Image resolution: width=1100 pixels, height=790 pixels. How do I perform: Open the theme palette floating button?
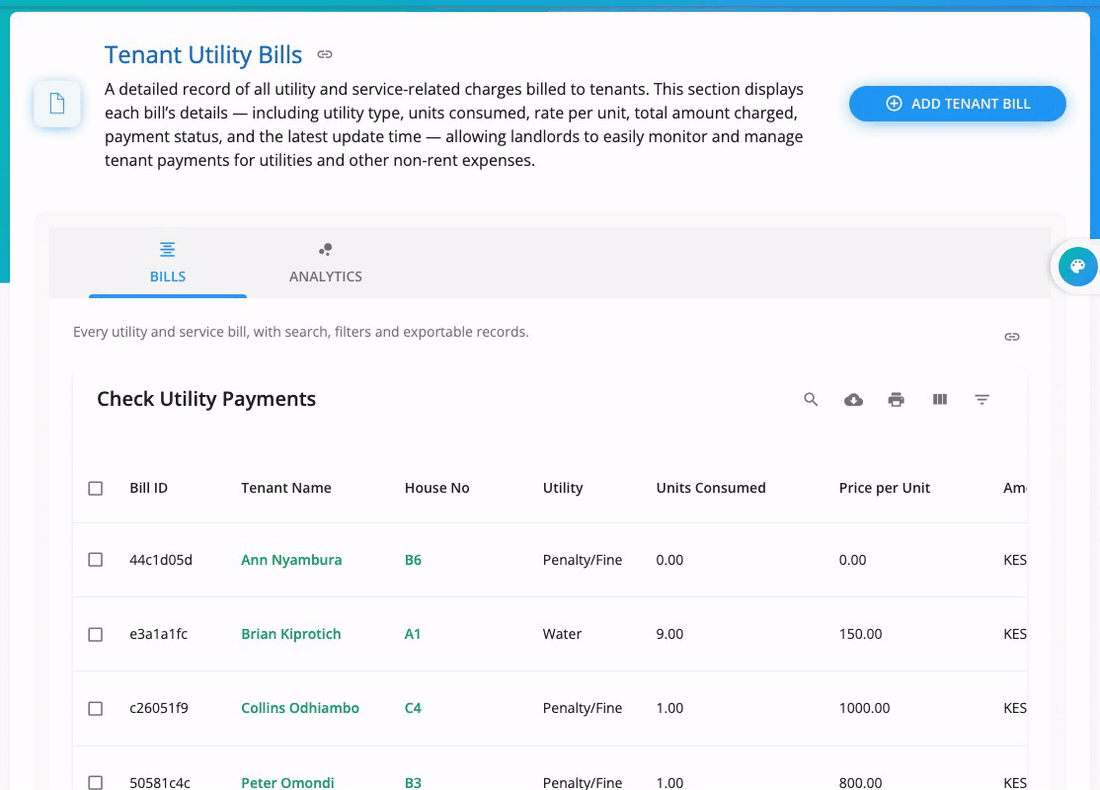click(x=1078, y=267)
